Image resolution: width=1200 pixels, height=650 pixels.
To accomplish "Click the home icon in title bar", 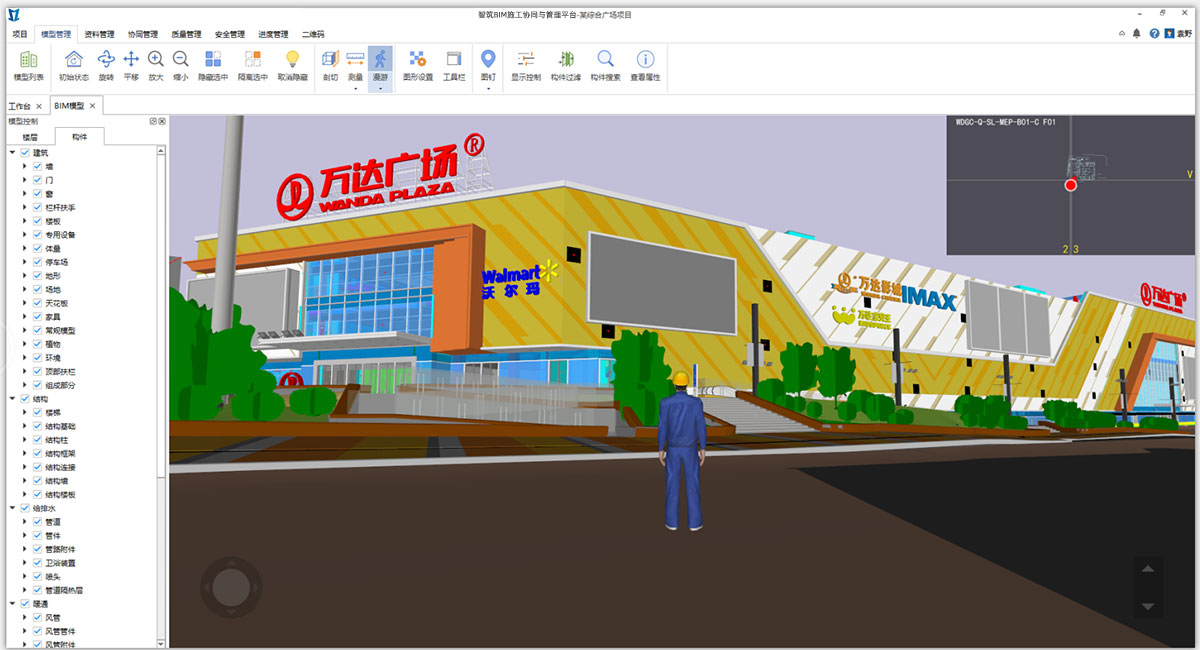I will tap(1123, 33).
